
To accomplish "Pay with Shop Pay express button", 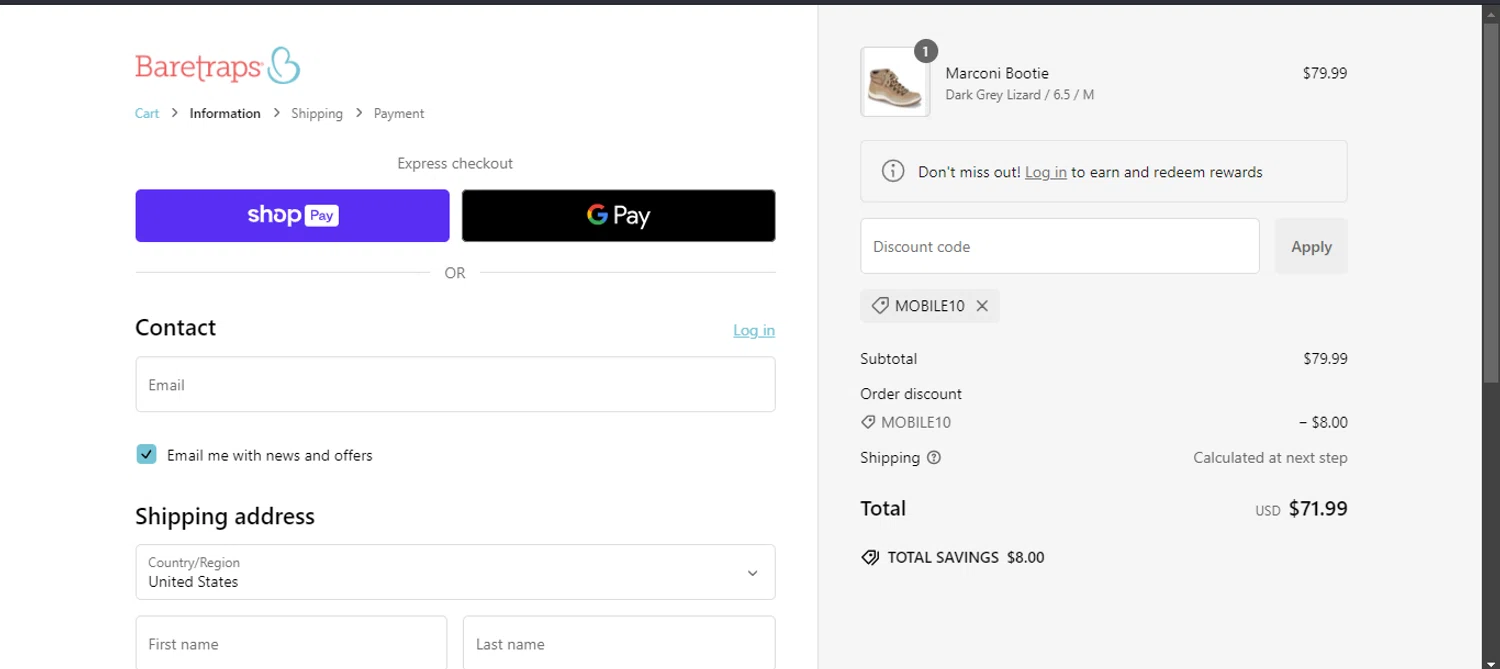I will pos(292,216).
